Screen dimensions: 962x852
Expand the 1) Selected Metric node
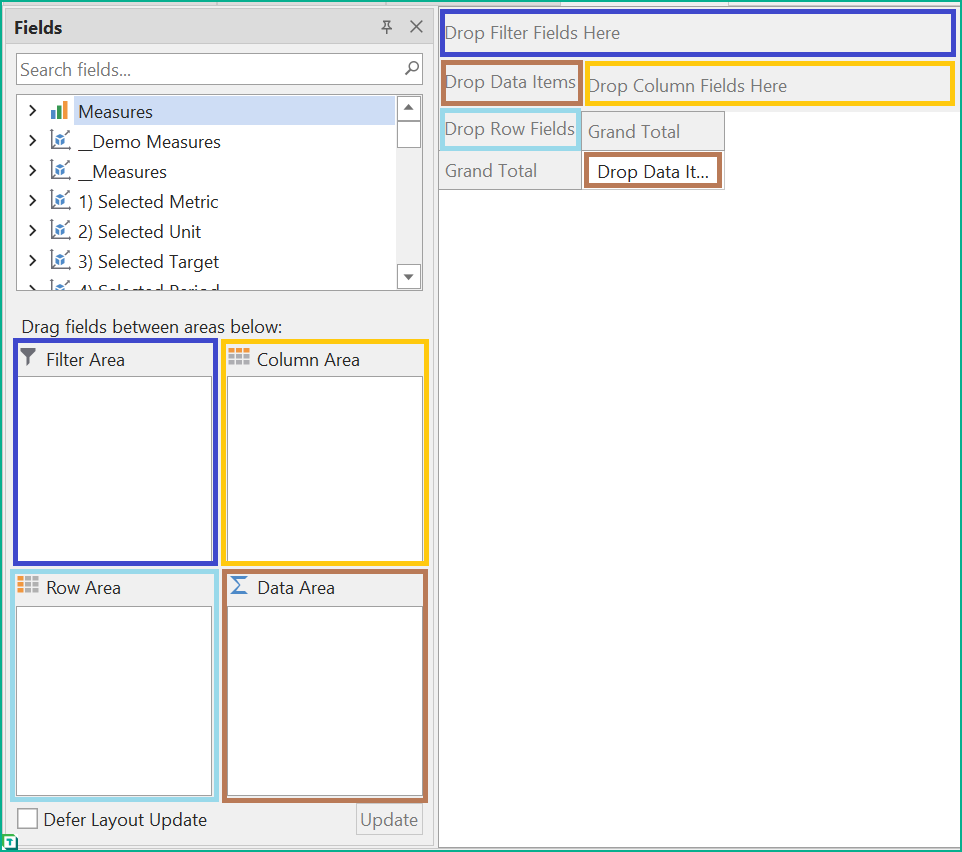tap(32, 201)
